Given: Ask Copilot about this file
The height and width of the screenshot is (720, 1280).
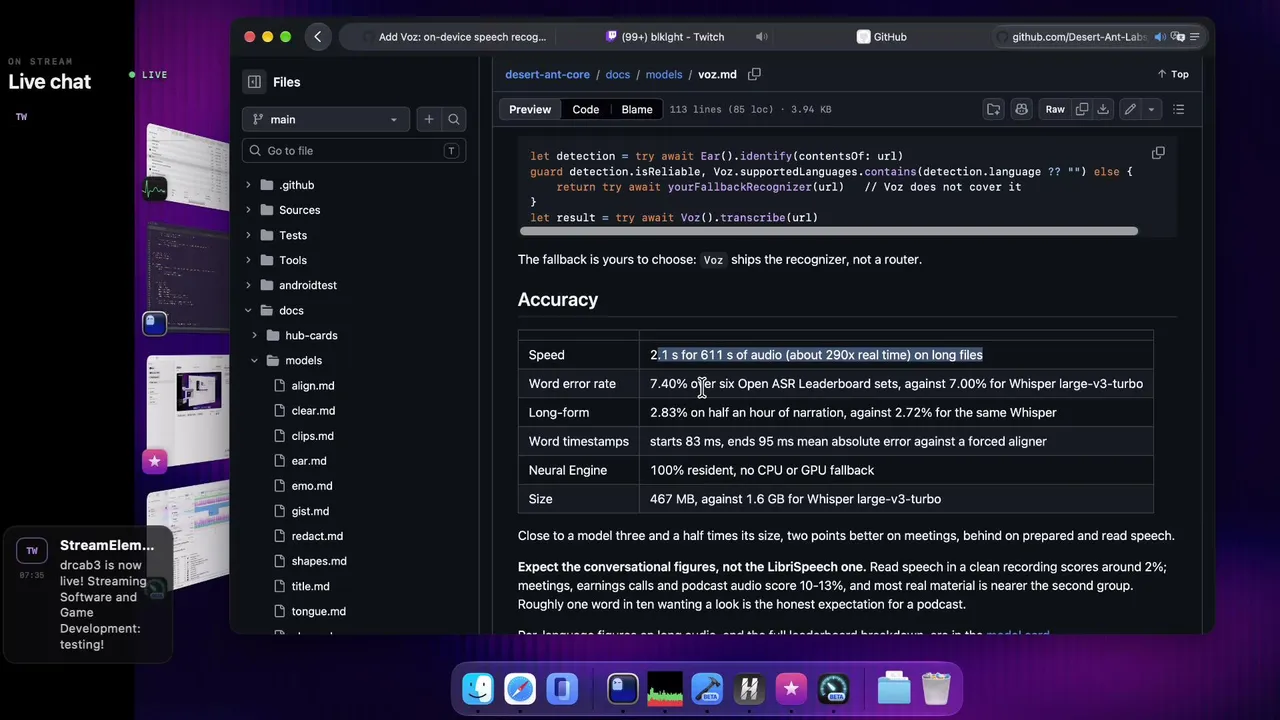Looking at the screenshot, I should (x=1021, y=109).
